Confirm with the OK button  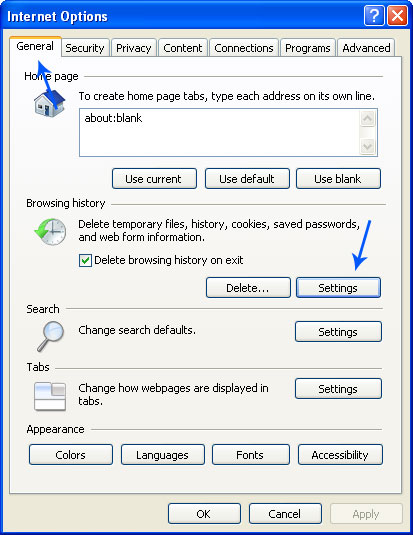[x=204, y=514]
